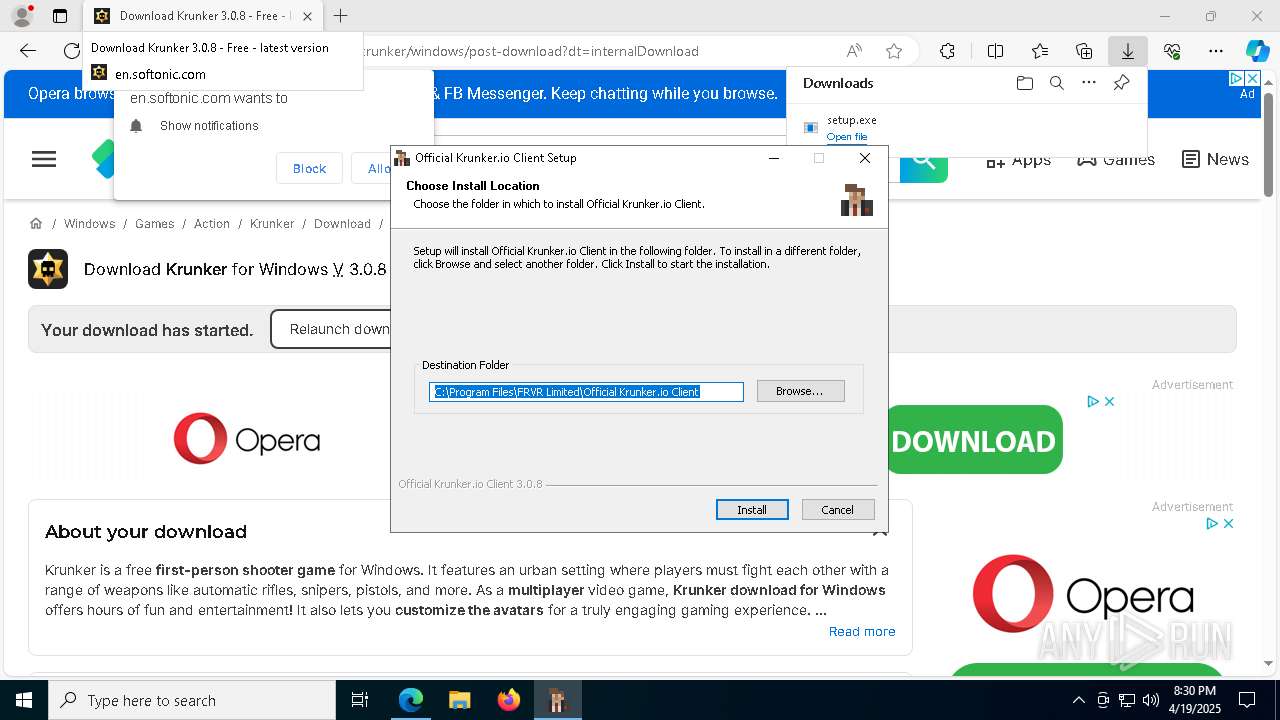Go back to the previous page
This screenshot has width=1280, height=720.
click(x=28, y=51)
